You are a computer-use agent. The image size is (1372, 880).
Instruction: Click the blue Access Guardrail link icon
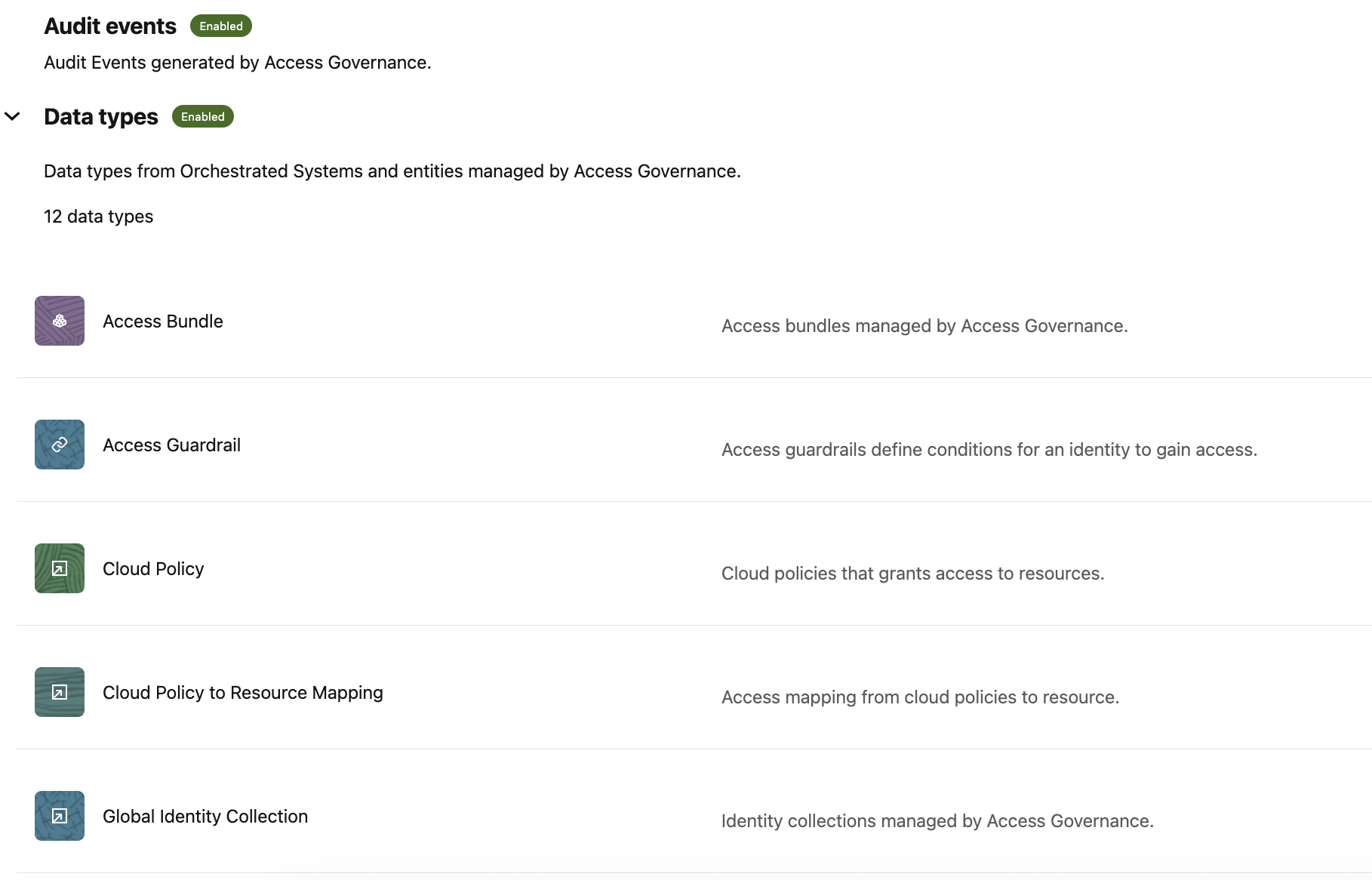[60, 445]
